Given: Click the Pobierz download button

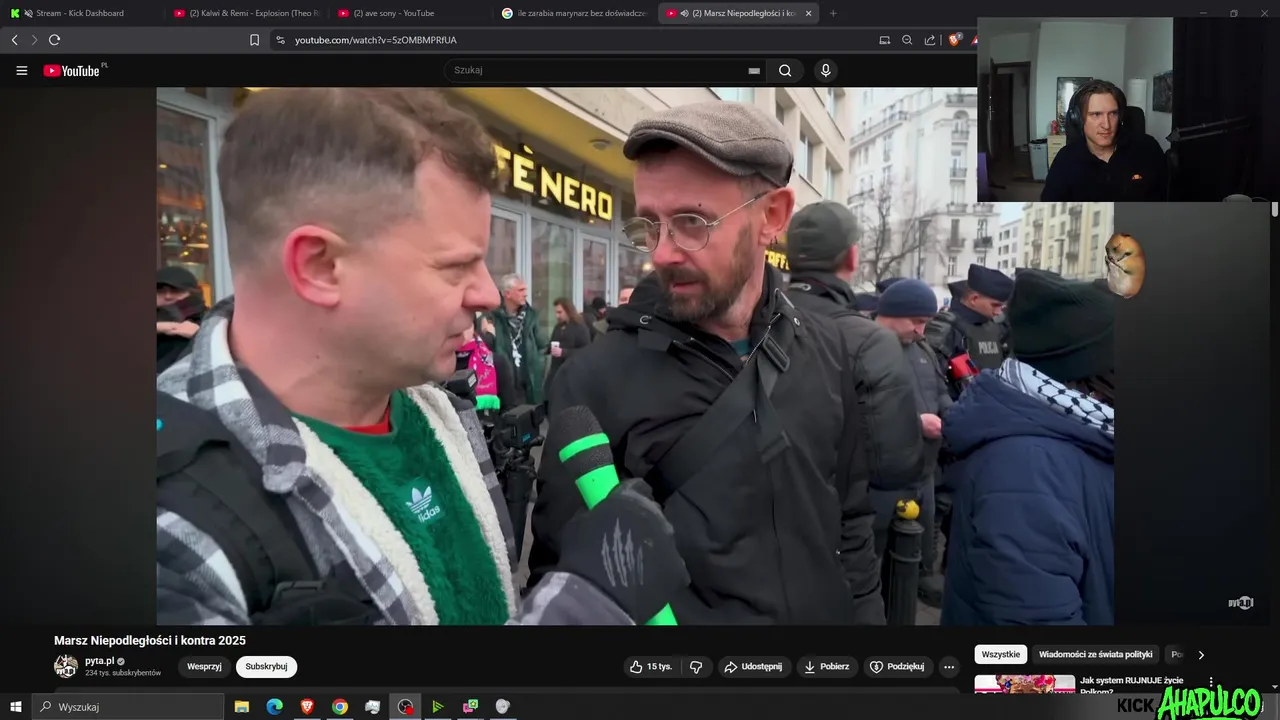Looking at the screenshot, I should [x=827, y=667].
